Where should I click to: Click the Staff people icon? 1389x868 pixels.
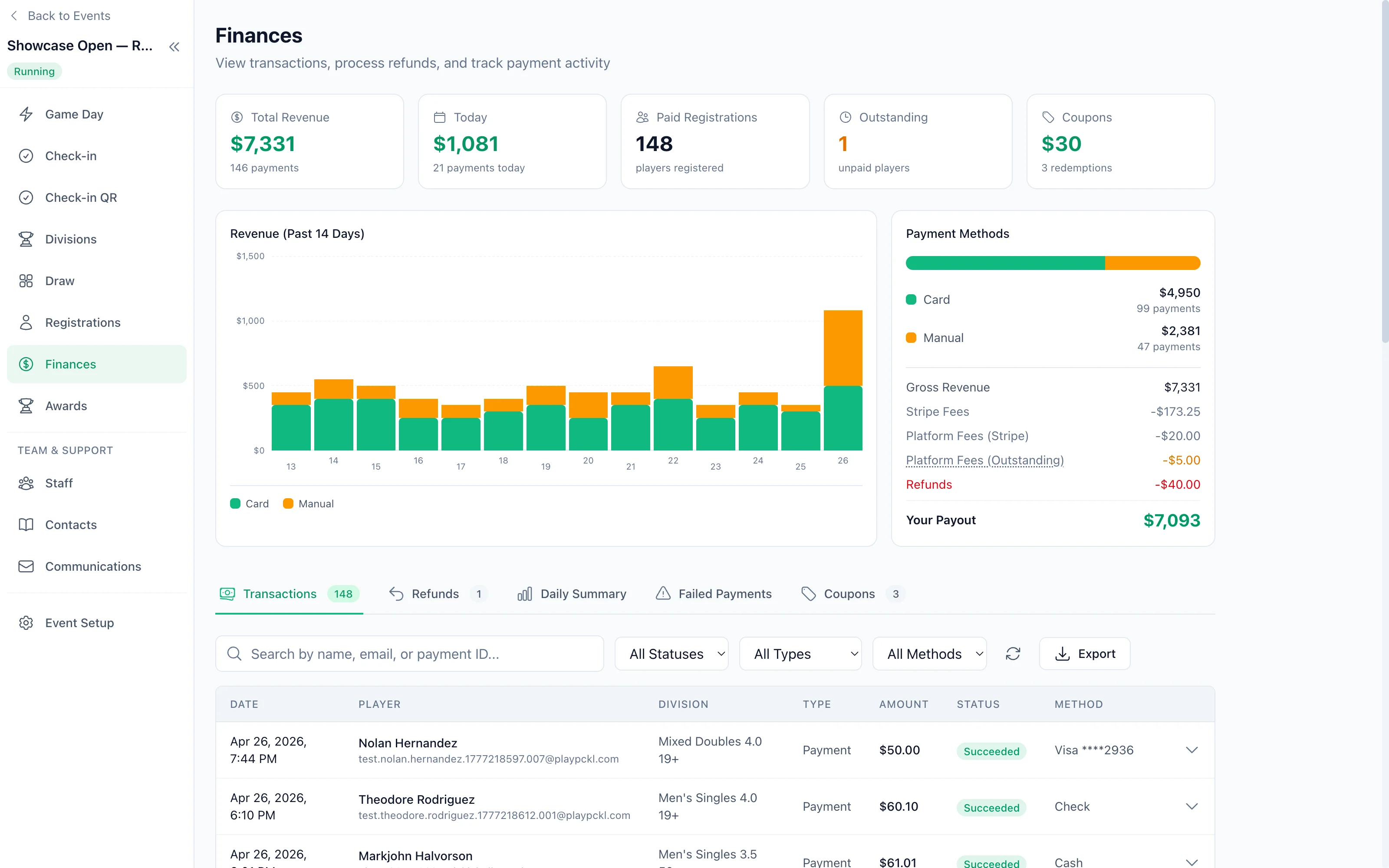tap(26, 483)
